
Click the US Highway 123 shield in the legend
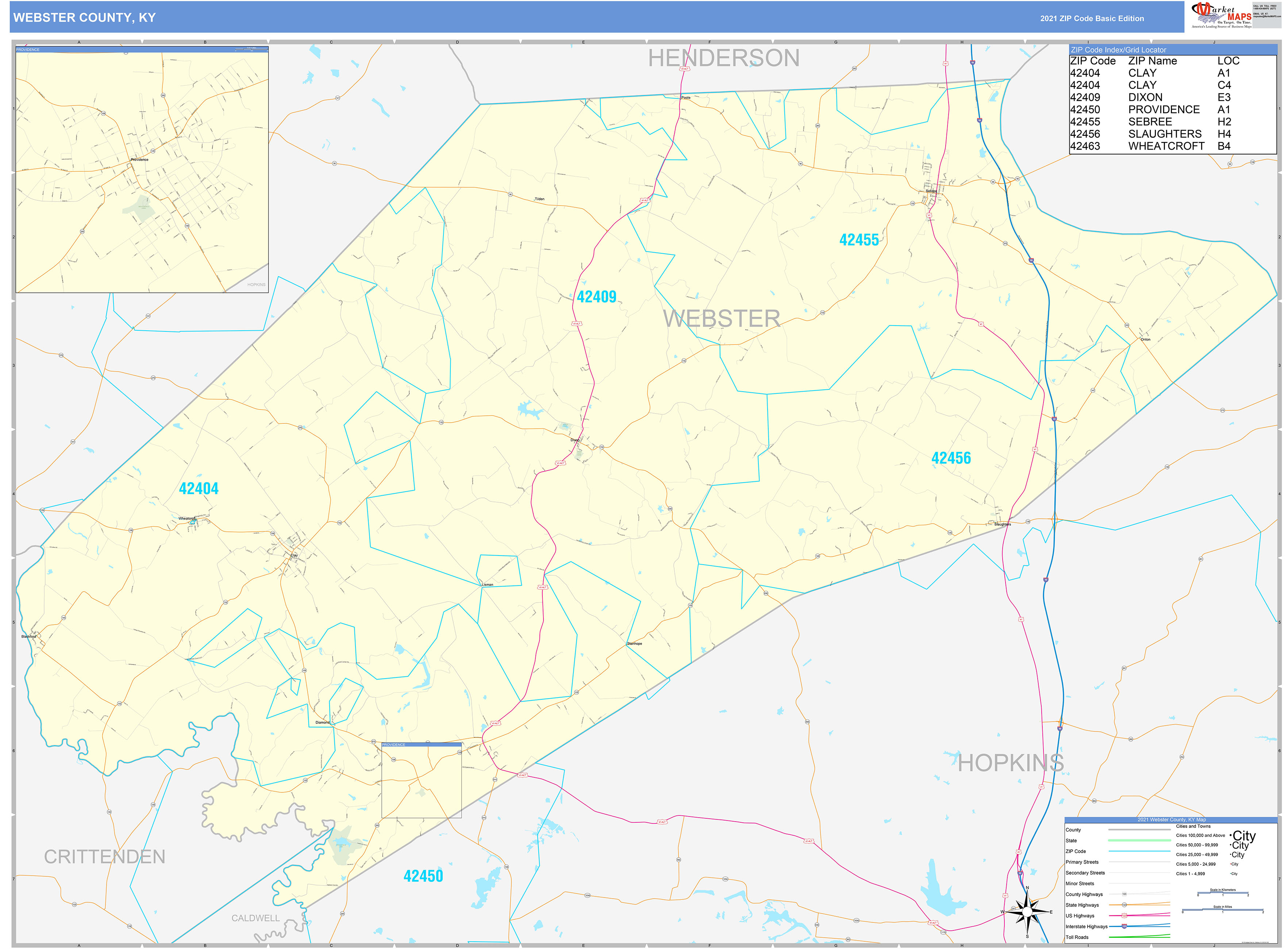[1124, 915]
